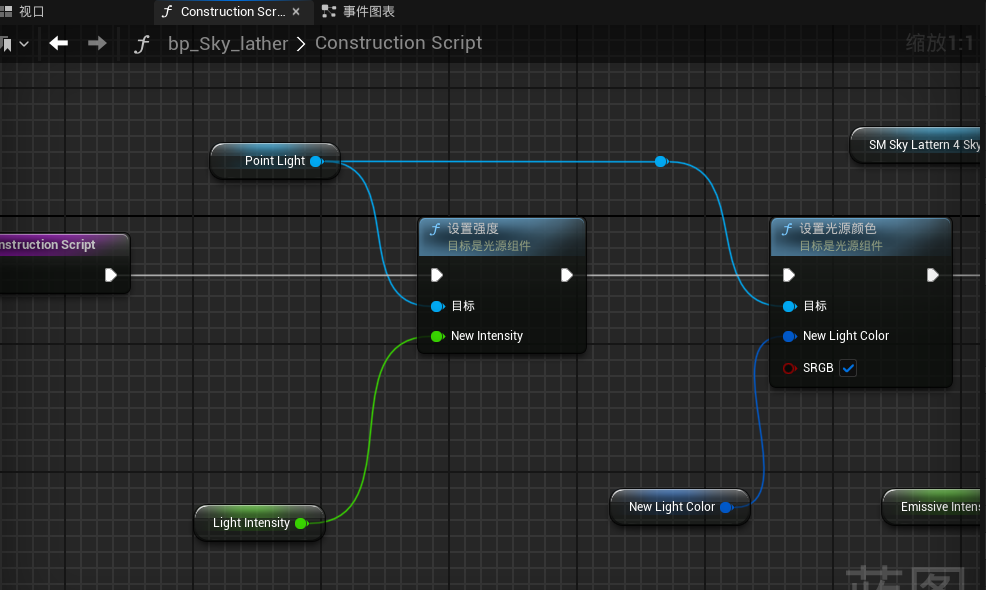This screenshot has width=986, height=590.
Task: Click bp_Sky_lather in the breadcrumb
Action: (x=228, y=43)
